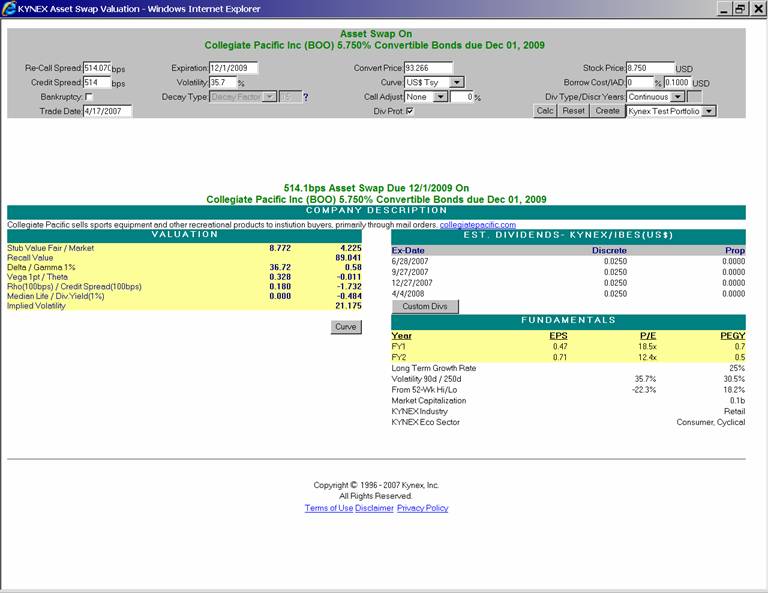
Task: Click the Market Capitalization label
Action: [429, 401]
